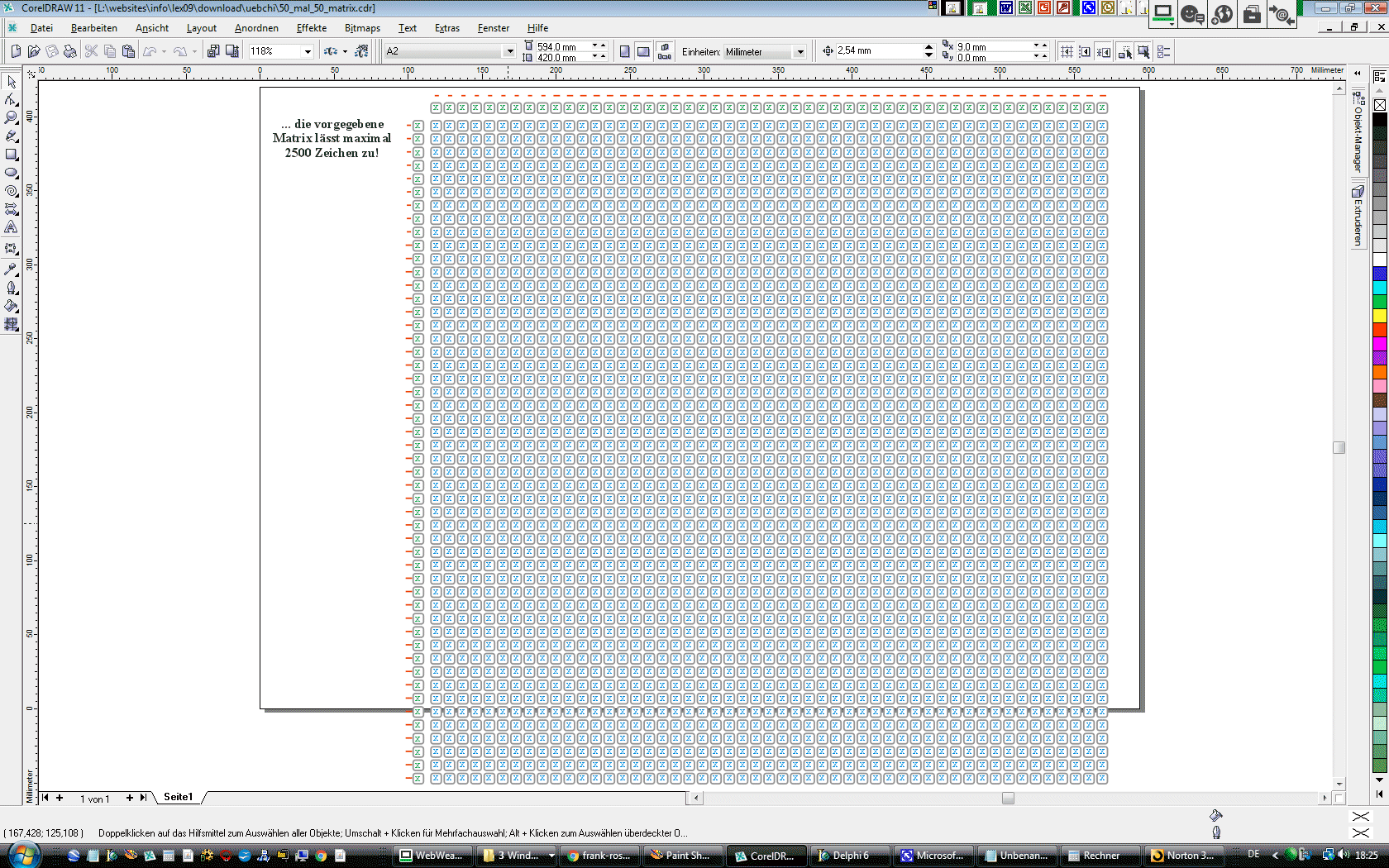
Task: Open the Ansicht menu
Action: (152, 28)
